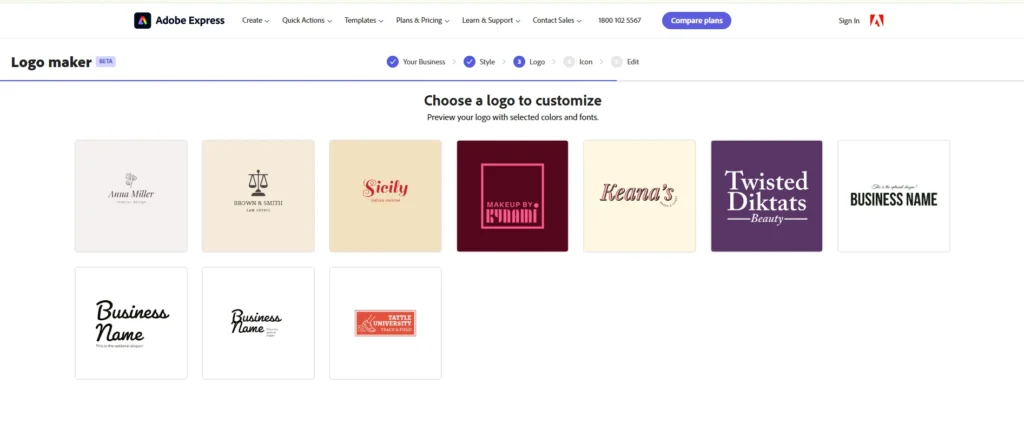
Task: Click the Style step checkmark circle
Action: pos(470,62)
